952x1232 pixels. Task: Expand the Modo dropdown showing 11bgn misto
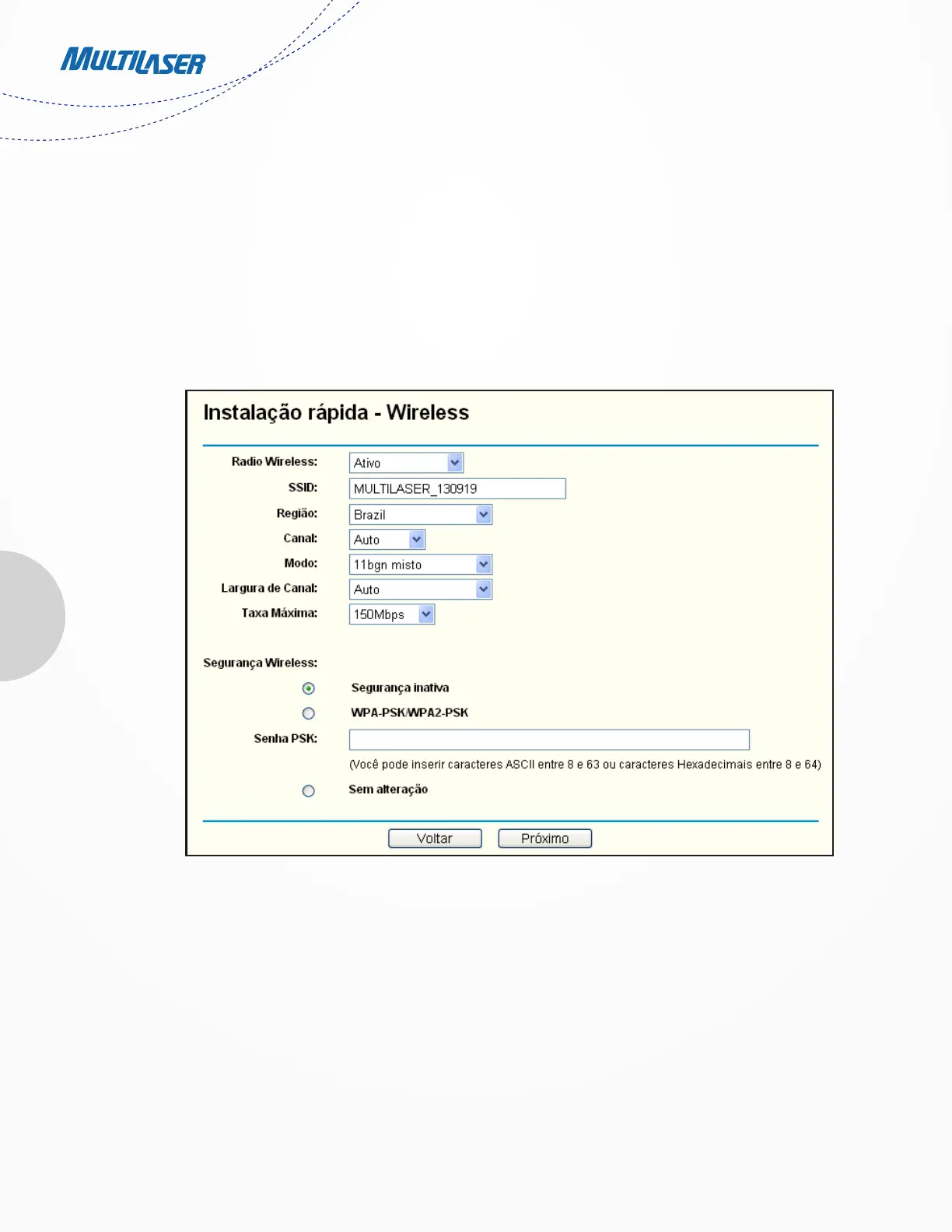coord(421,564)
